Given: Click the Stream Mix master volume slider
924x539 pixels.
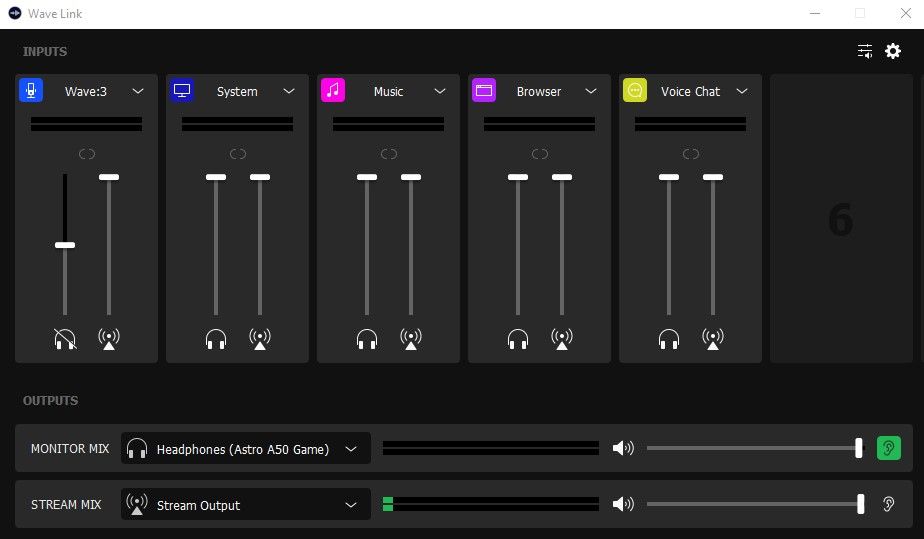Looking at the screenshot, I should pyautogui.click(x=755, y=504).
